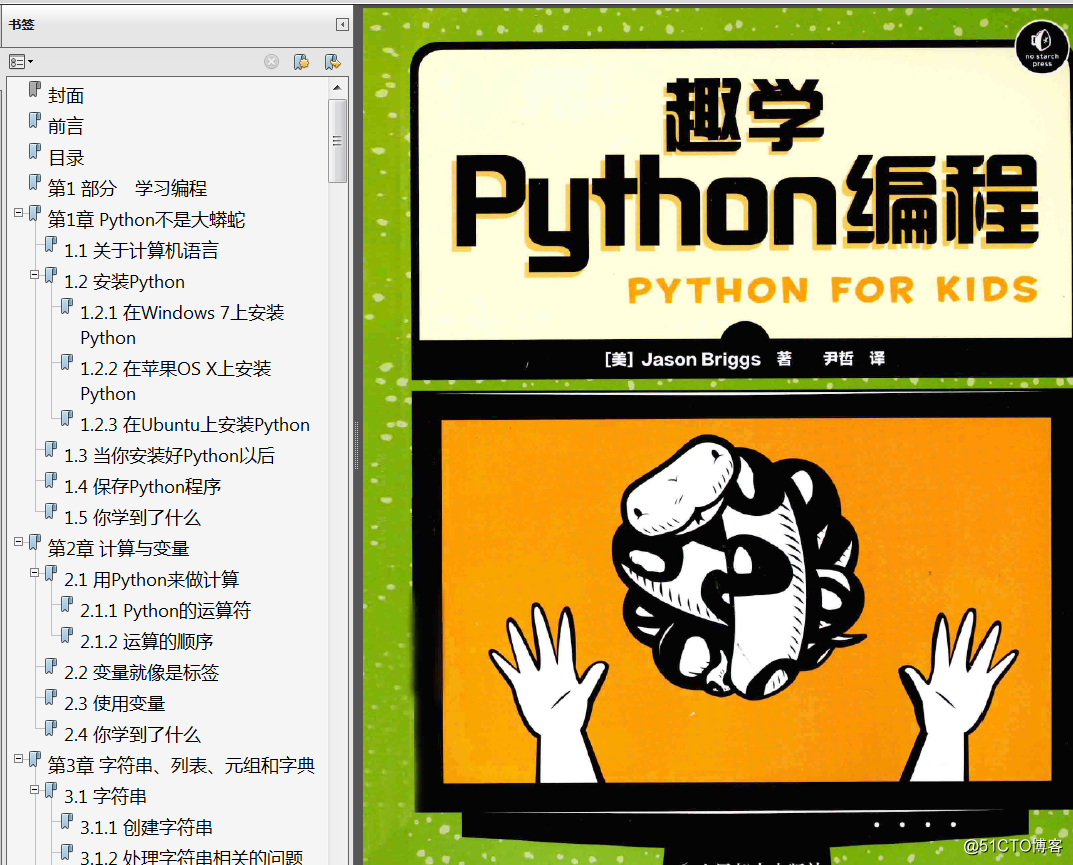The image size is (1073, 865).
Task: Click the bookmark icon beside 1.1 关于计算机语言
Action: [x=51, y=244]
